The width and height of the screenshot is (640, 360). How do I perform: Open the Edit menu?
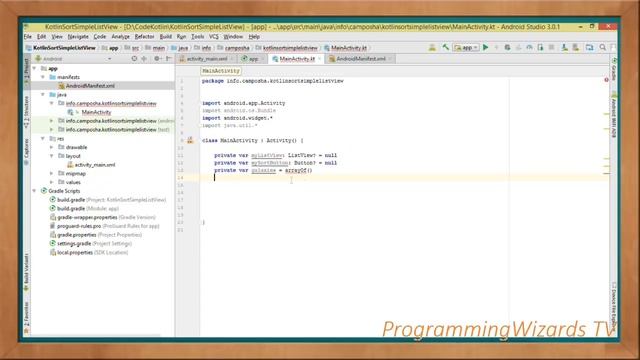[42, 37]
